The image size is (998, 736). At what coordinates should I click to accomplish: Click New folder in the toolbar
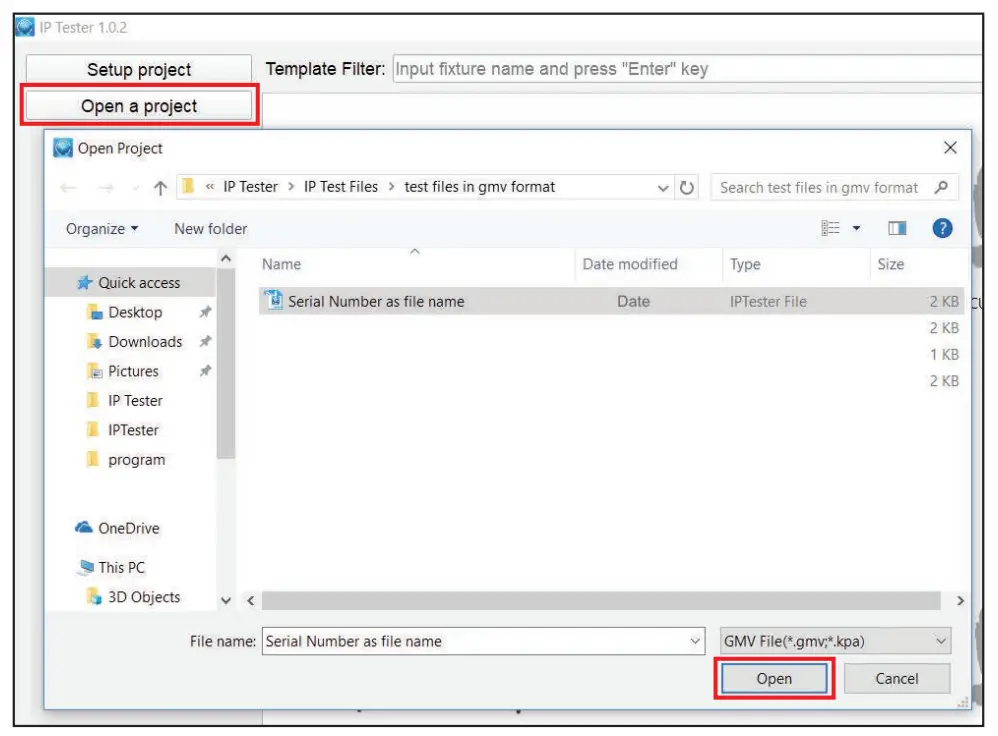pyautogui.click(x=210, y=228)
